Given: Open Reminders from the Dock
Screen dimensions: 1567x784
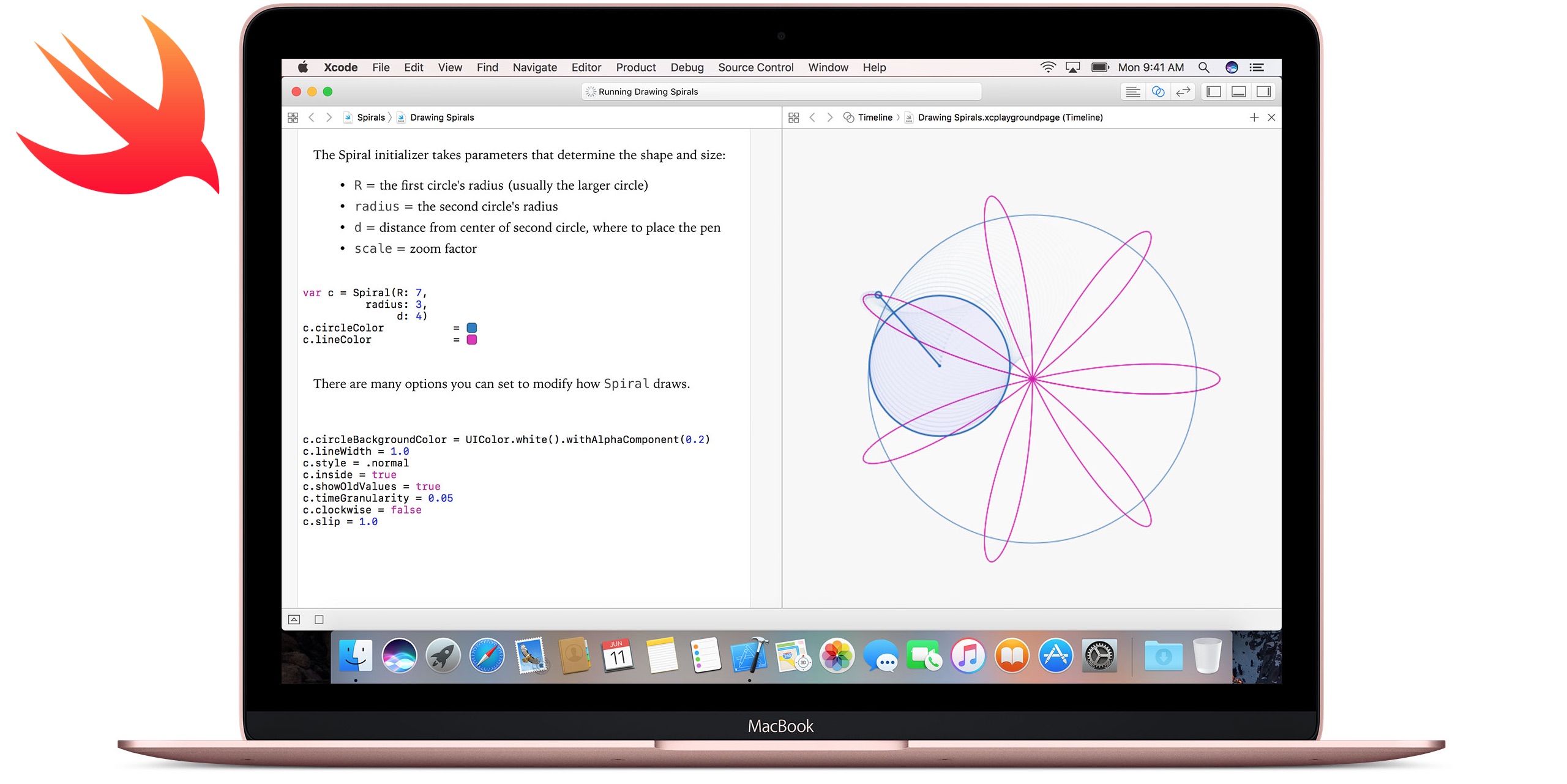Looking at the screenshot, I should click(x=705, y=656).
